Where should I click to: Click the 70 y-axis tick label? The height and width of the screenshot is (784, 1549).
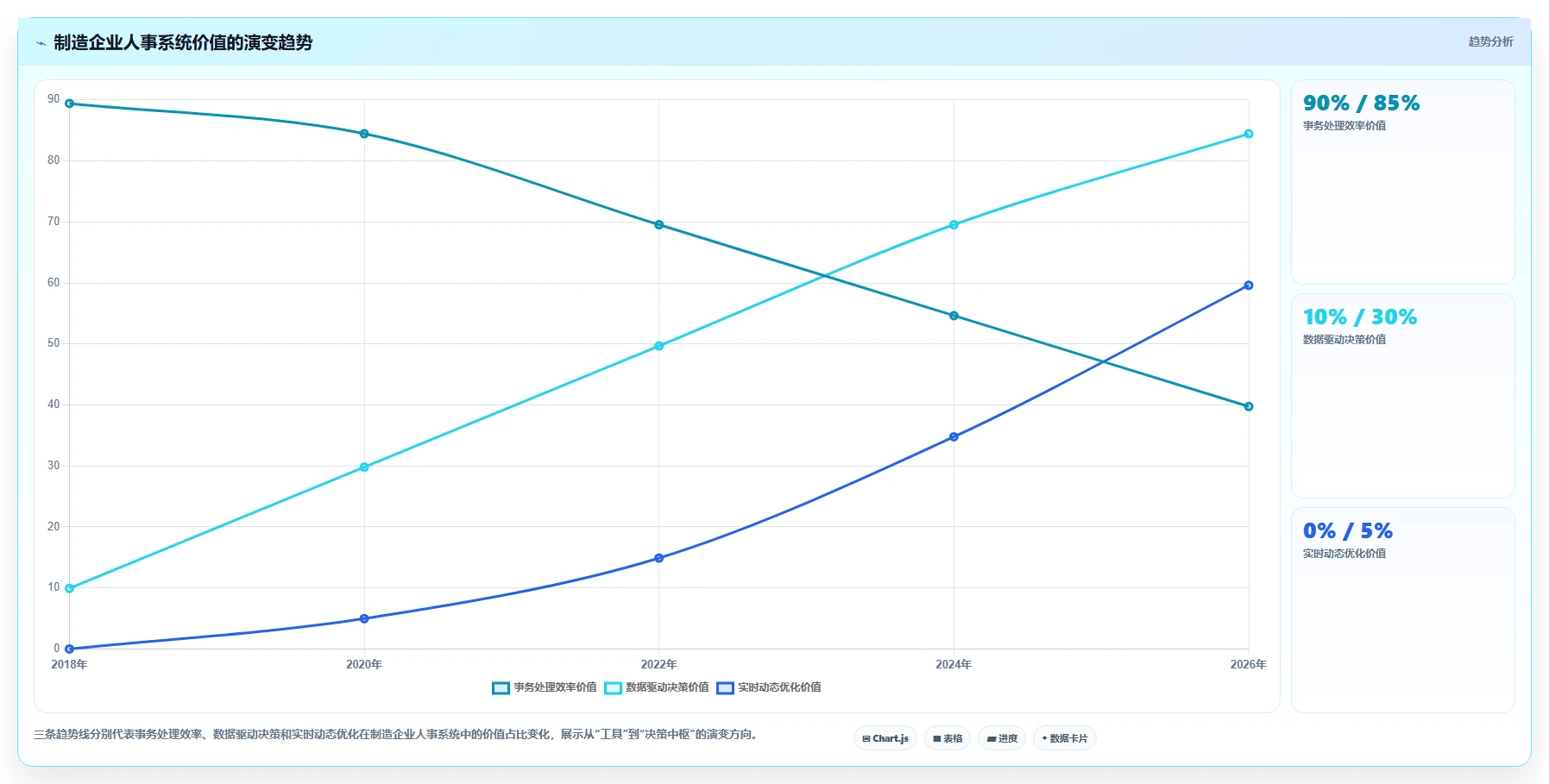54,222
